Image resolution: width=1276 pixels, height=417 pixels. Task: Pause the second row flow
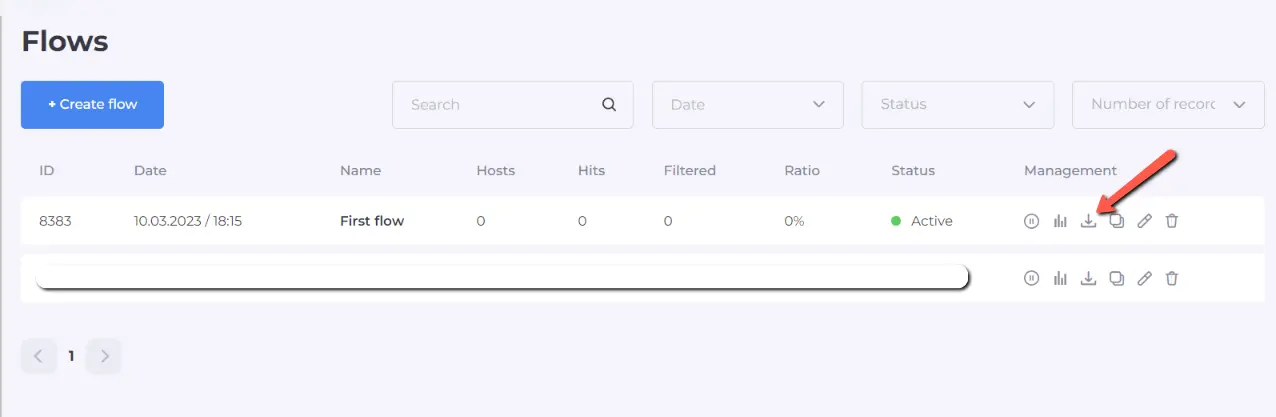[x=1032, y=278]
